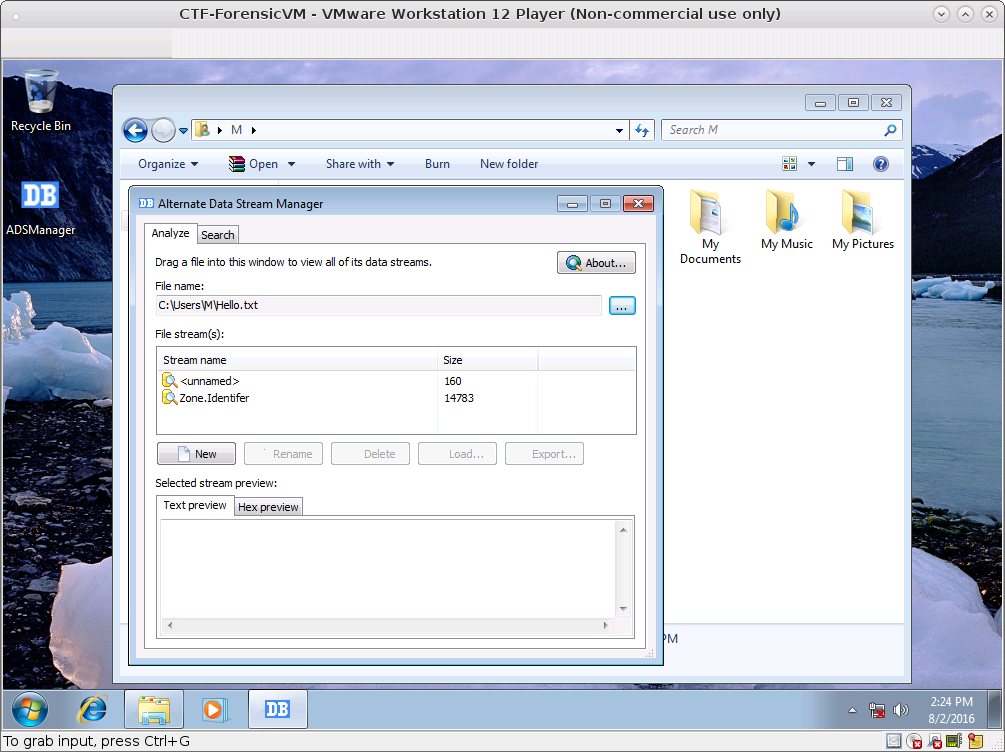Click the Explorer forward arrow button
The height and width of the screenshot is (752, 1005).
click(x=163, y=130)
